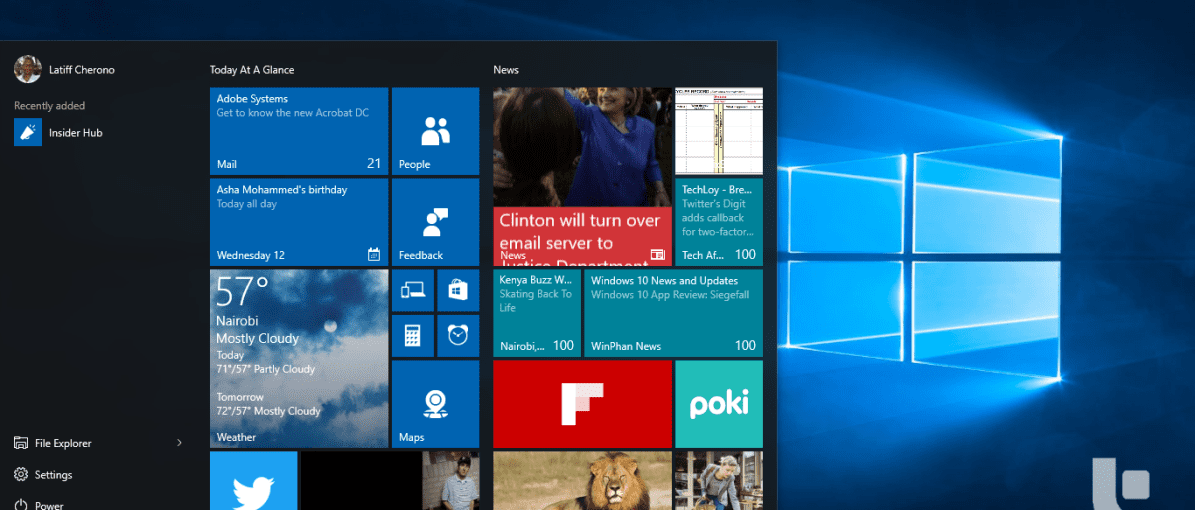Image resolution: width=1195 pixels, height=510 pixels.
Task: Click the 'Recently added' label
Action: [x=50, y=106]
